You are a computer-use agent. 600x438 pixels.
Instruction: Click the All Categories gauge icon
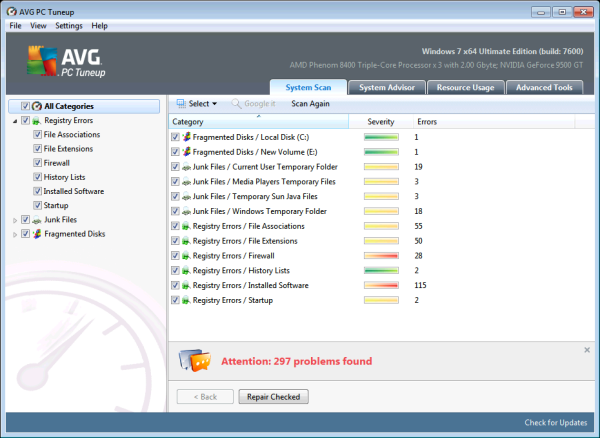(37, 106)
